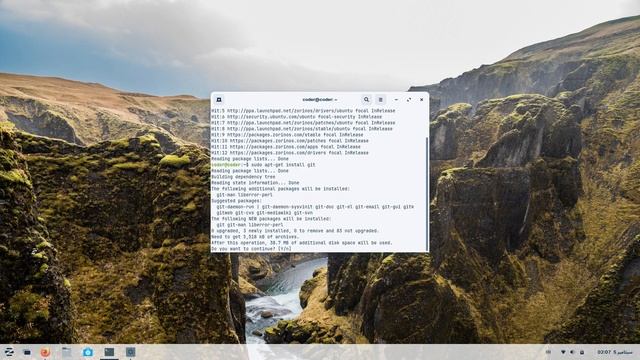Click the Hit:9 packages.zorinos.com stable line
This screenshot has height=360, width=640.
point(287,134)
